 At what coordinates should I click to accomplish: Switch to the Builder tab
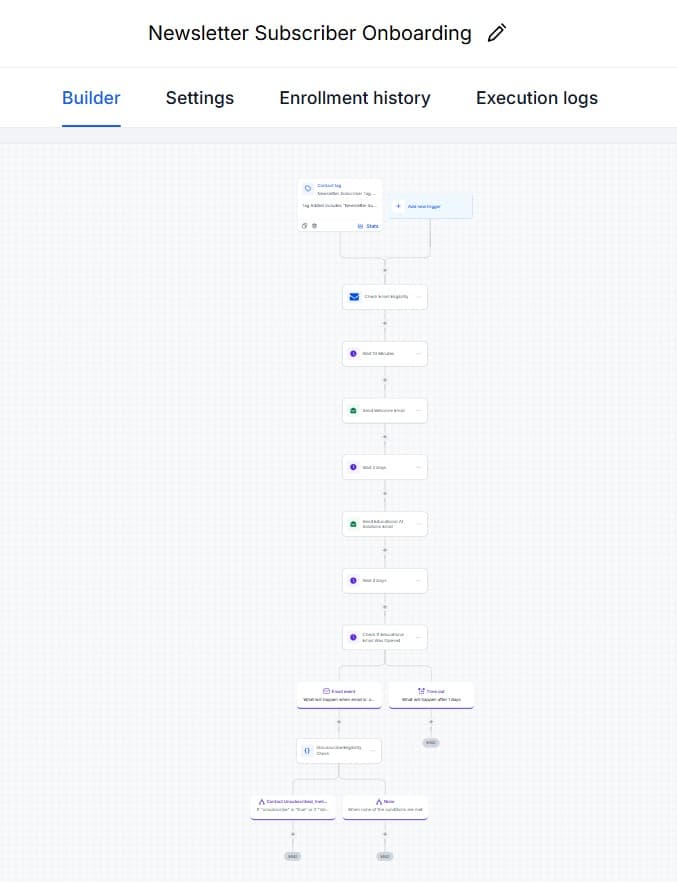click(x=91, y=98)
